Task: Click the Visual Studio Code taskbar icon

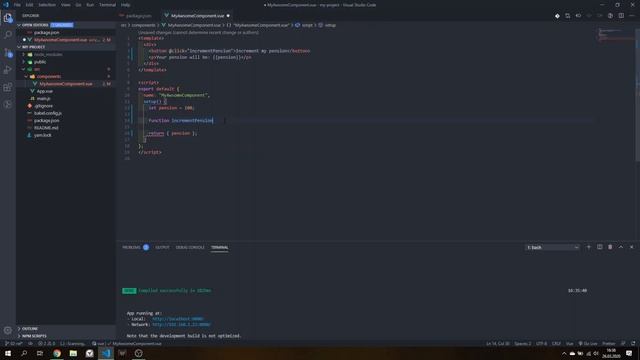Action: coord(106,353)
